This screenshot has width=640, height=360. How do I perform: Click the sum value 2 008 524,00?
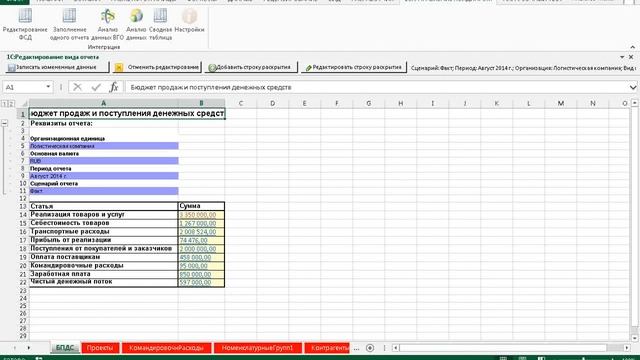pyautogui.click(x=201, y=232)
